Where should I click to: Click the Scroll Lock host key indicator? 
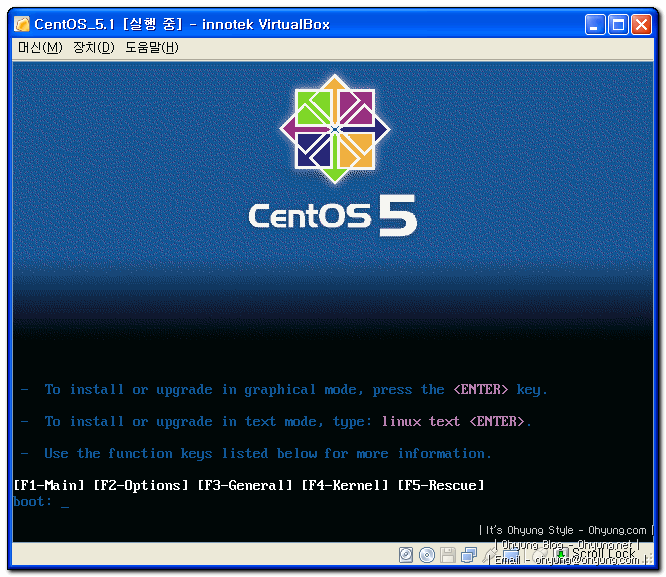tap(604, 553)
